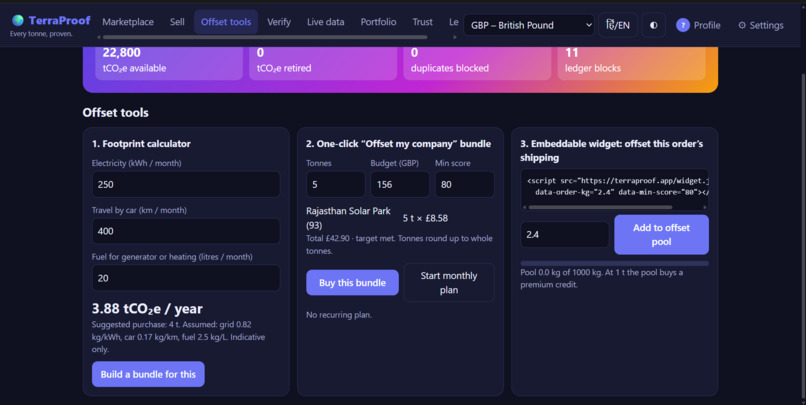806x405 pixels.
Task: Click the embed code horizontal scrollbar
Action: tap(600, 207)
